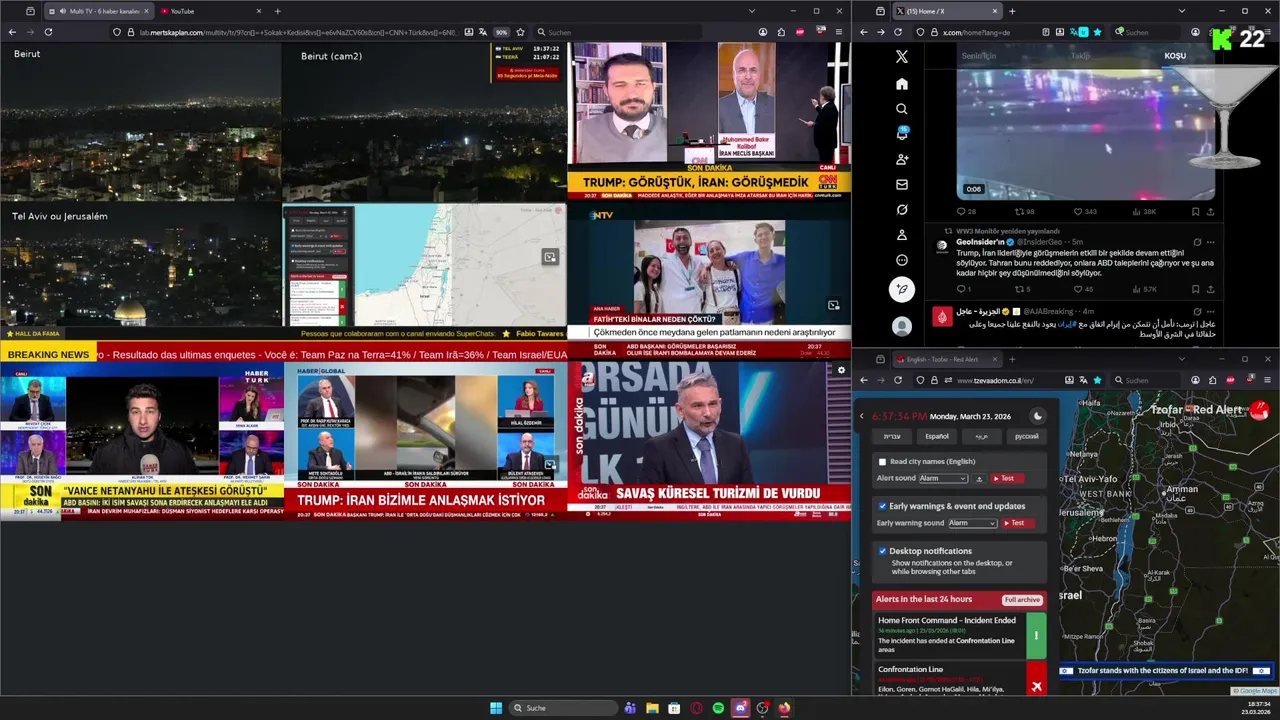Open the GeoInsider profile name link
1280x720 pixels.
click(980, 242)
